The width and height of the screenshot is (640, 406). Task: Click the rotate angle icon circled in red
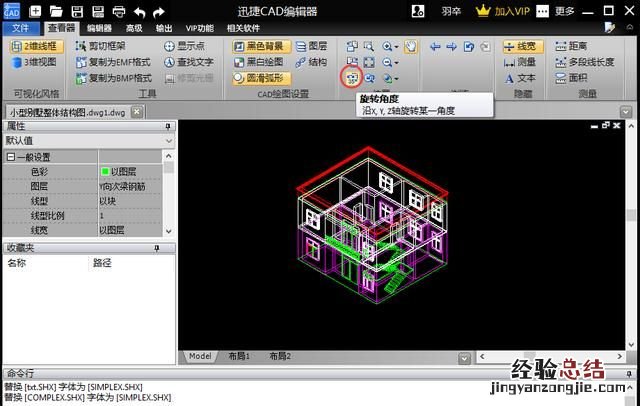(x=352, y=77)
